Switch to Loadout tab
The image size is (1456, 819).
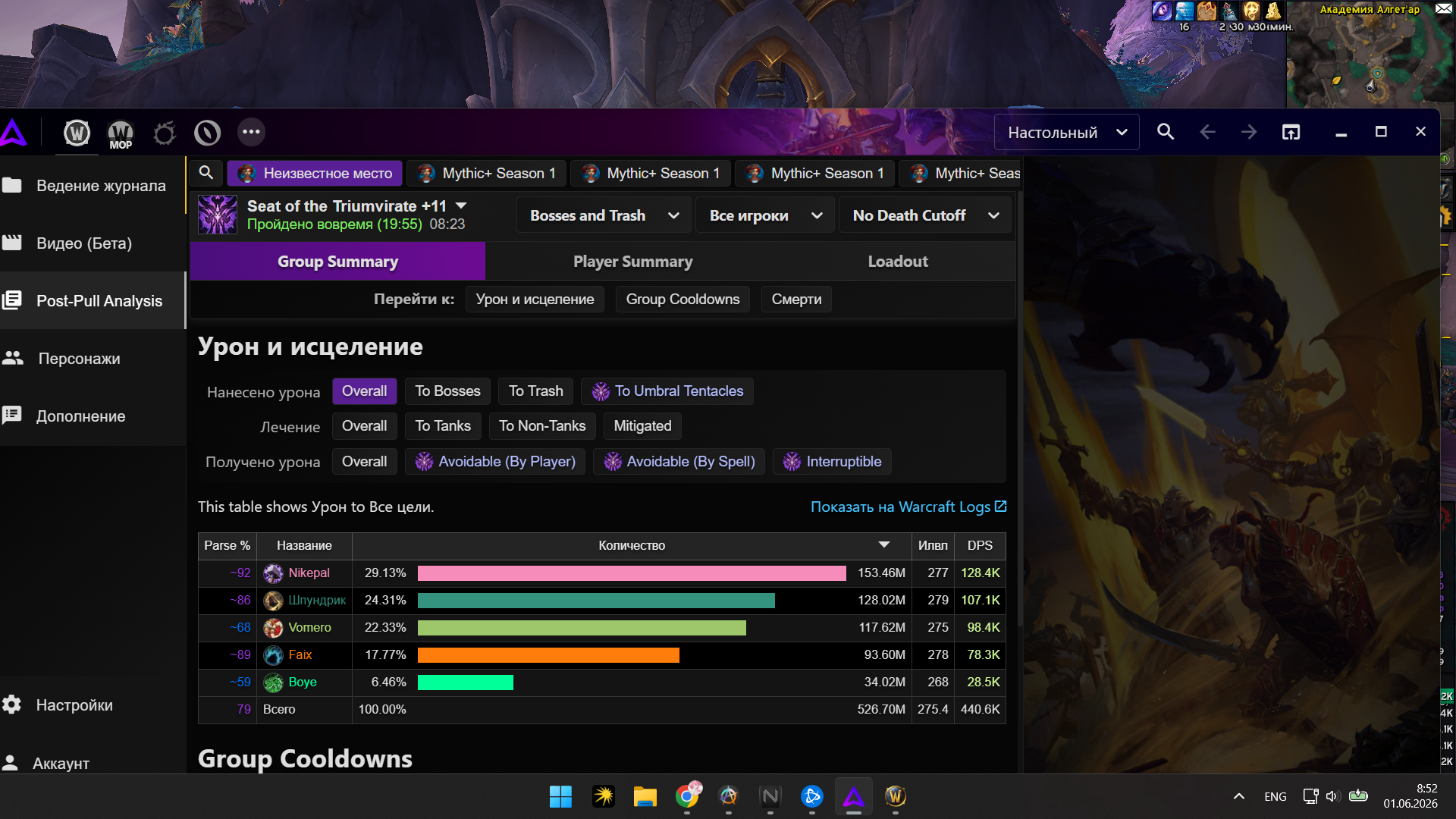coord(898,262)
